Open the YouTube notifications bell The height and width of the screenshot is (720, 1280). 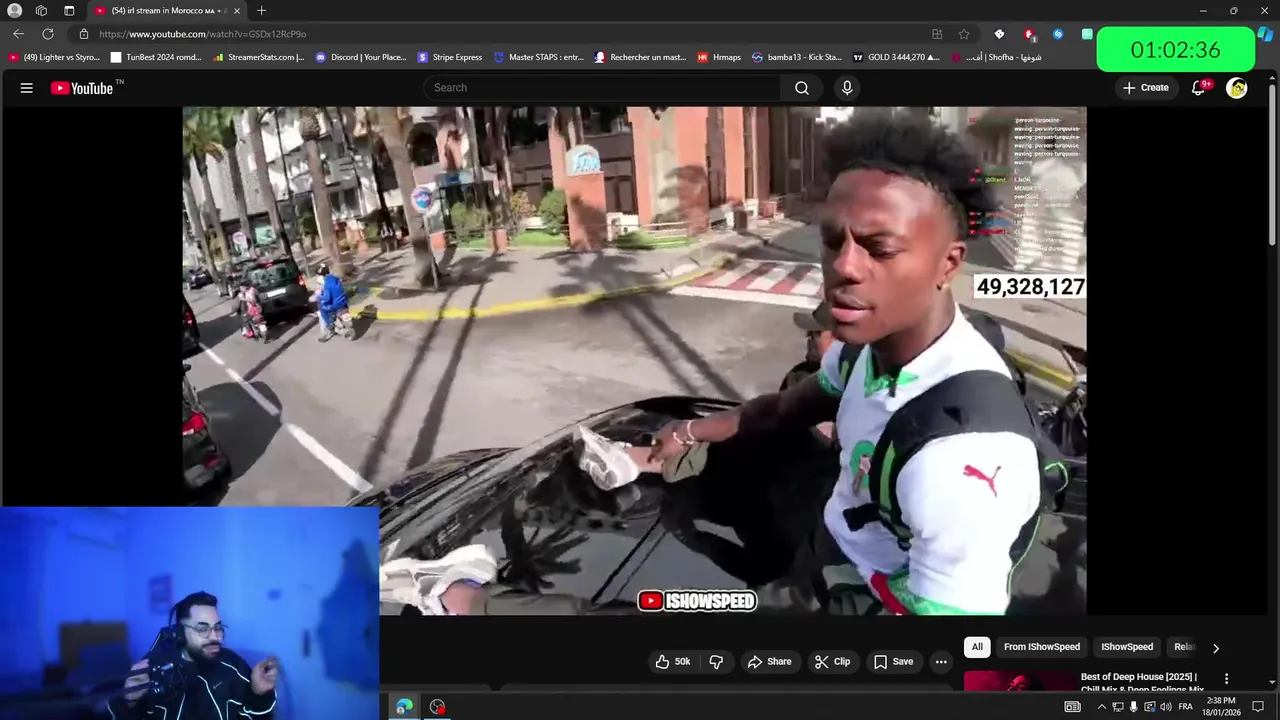click(1199, 88)
